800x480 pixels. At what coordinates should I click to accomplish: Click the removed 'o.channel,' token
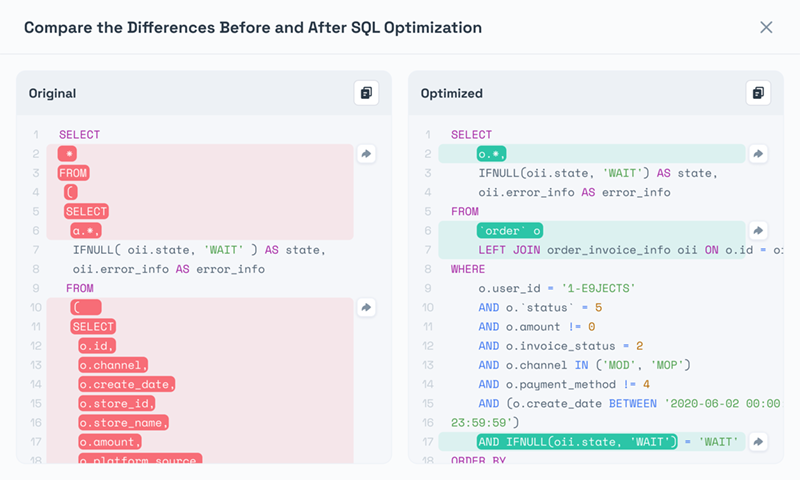point(114,364)
